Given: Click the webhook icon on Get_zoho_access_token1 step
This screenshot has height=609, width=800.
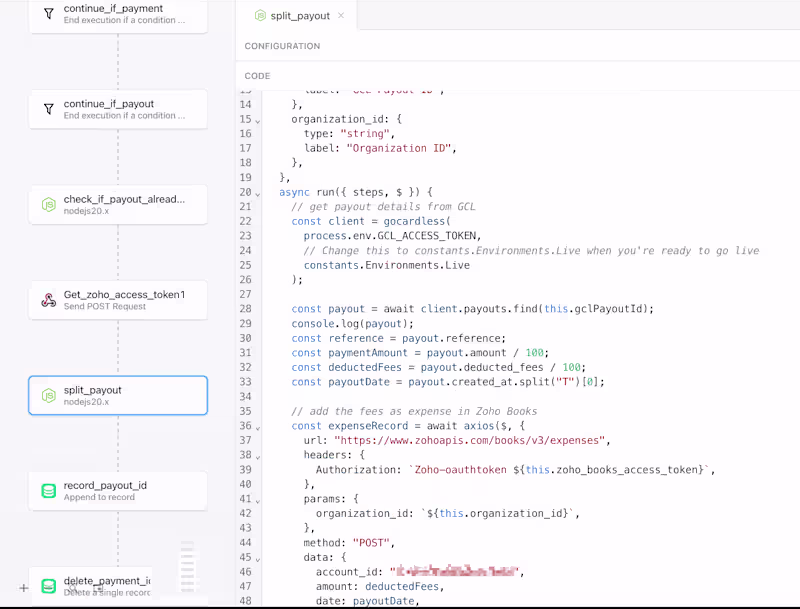Looking at the screenshot, I should click(x=48, y=300).
